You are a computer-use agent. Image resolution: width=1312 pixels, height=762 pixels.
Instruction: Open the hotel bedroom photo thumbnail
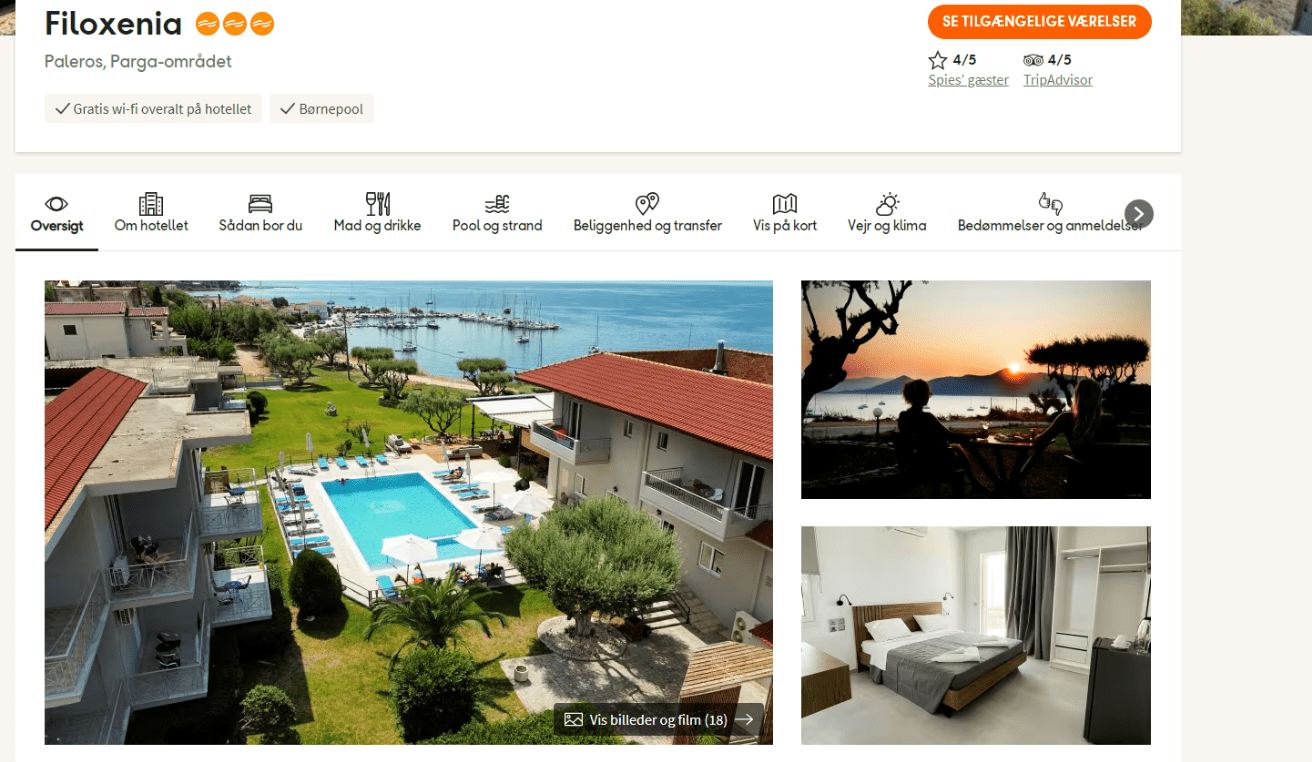pyautogui.click(x=975, y=635)
